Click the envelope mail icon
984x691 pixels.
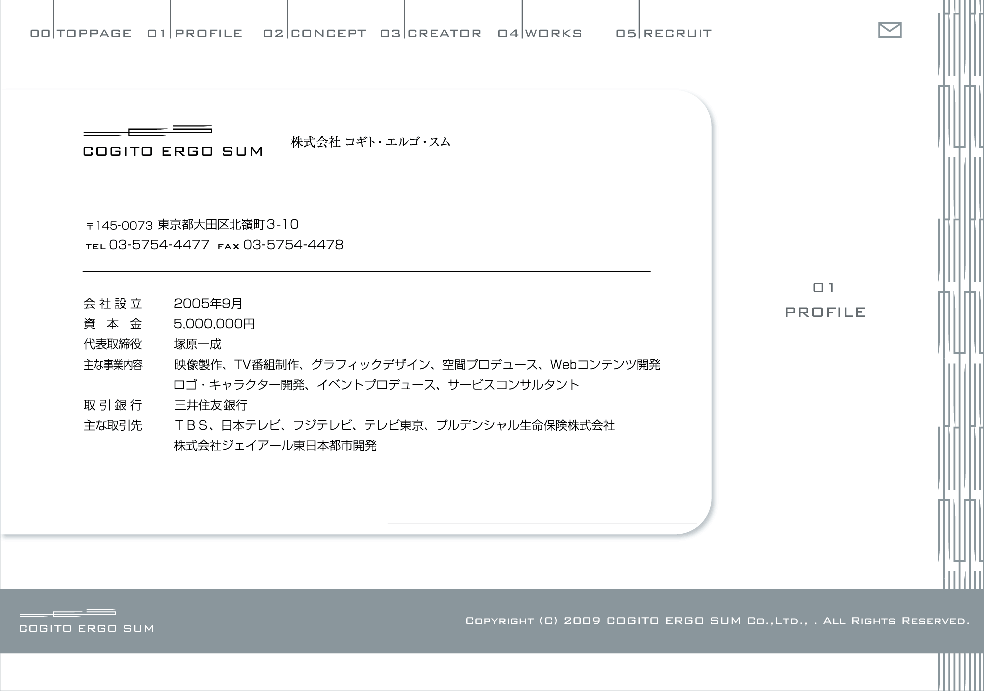pyautogui.click(x=889, y=30)
